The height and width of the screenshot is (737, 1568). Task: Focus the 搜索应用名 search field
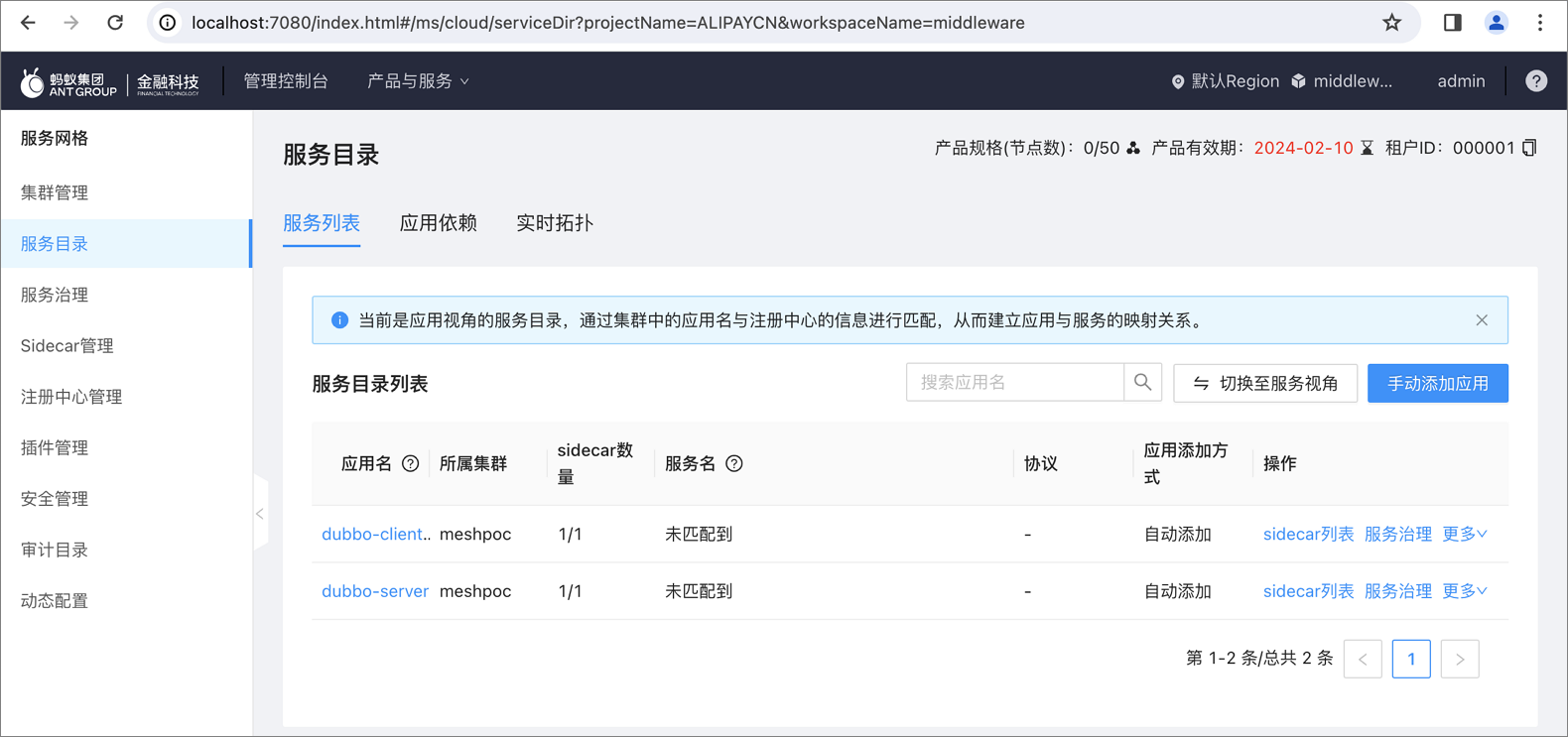click(x=1014, y=382)
